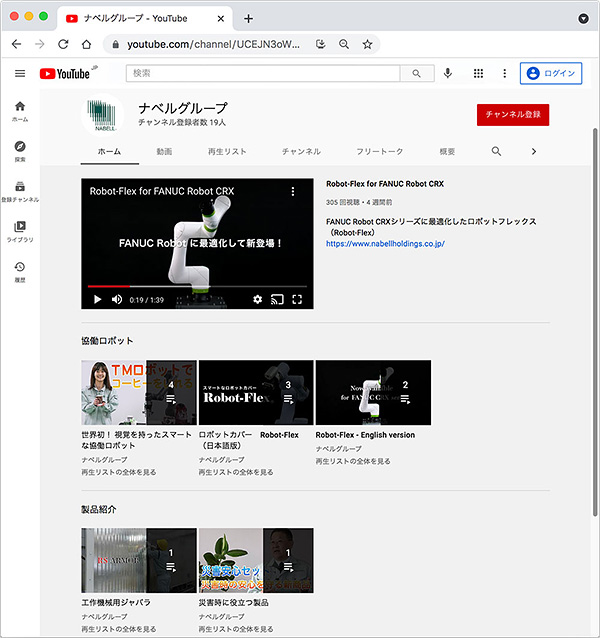
Task: Open the Robot-Flex Japanese playlist thumbnail
Action: (256, 392)
